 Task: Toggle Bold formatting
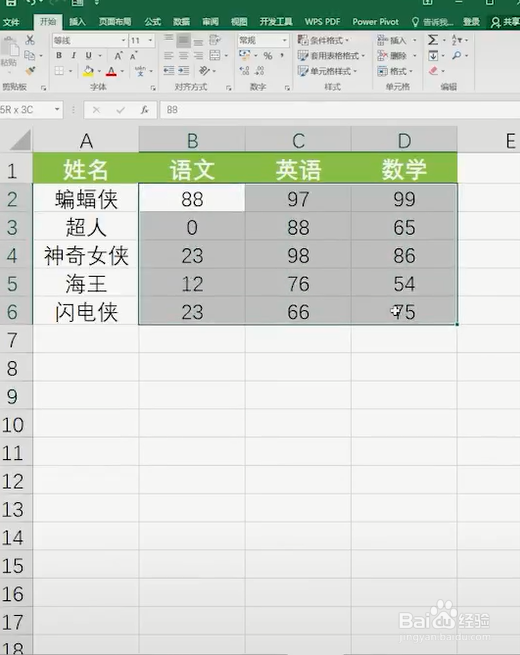[x=59, y=56]
